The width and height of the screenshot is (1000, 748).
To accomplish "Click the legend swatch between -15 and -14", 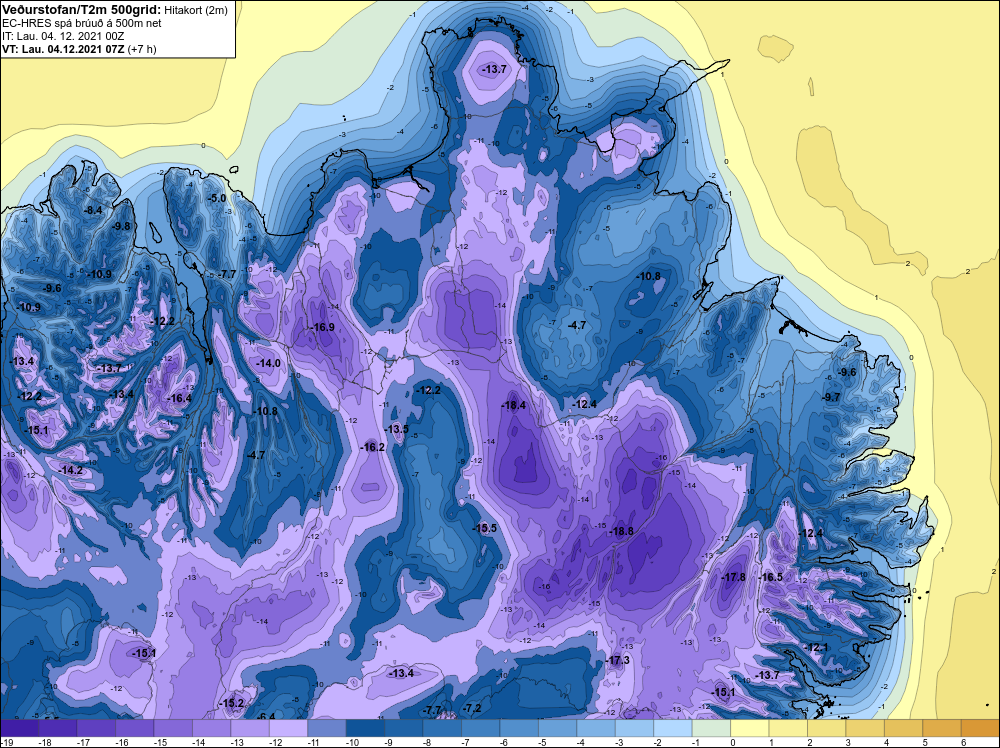I will [173, 728].
